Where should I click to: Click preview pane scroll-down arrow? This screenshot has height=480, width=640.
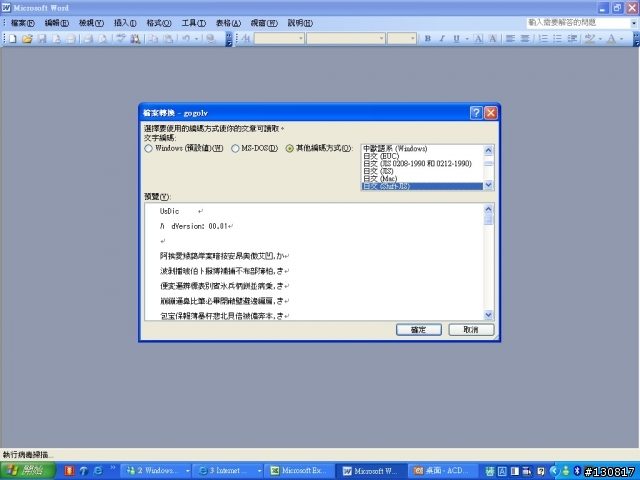488,314
